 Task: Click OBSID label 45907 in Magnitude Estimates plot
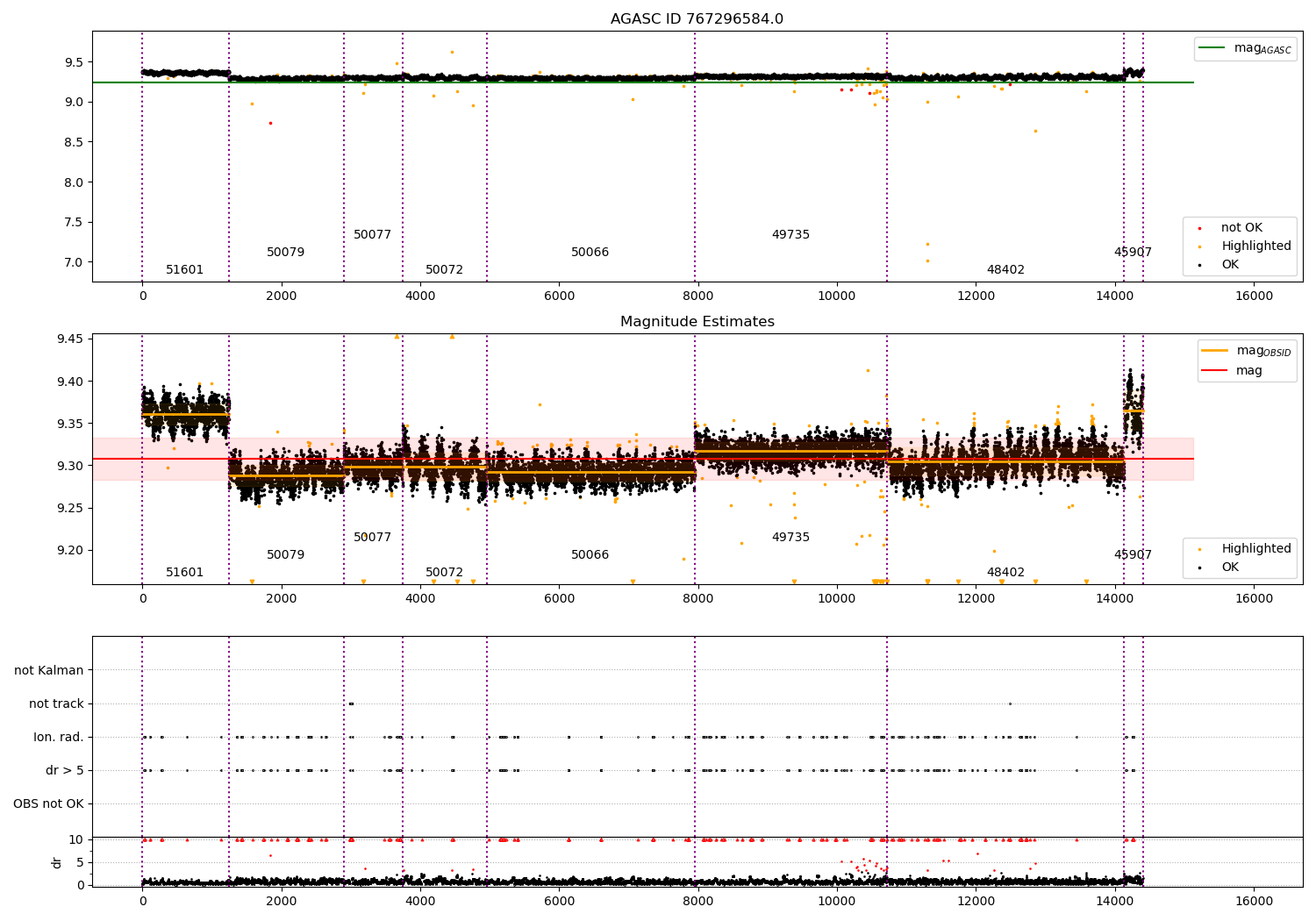[x=1133, y=555]
